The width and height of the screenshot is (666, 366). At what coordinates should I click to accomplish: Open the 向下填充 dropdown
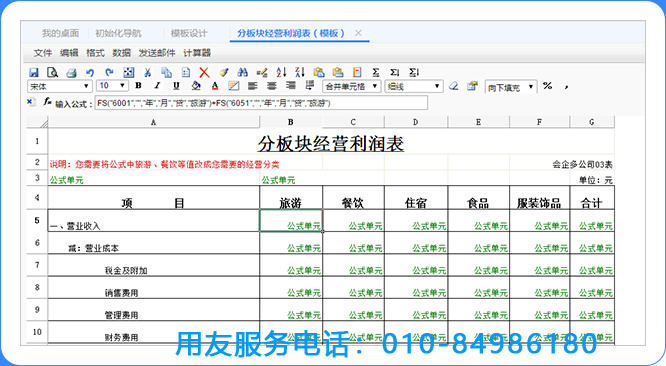point(511,87)
